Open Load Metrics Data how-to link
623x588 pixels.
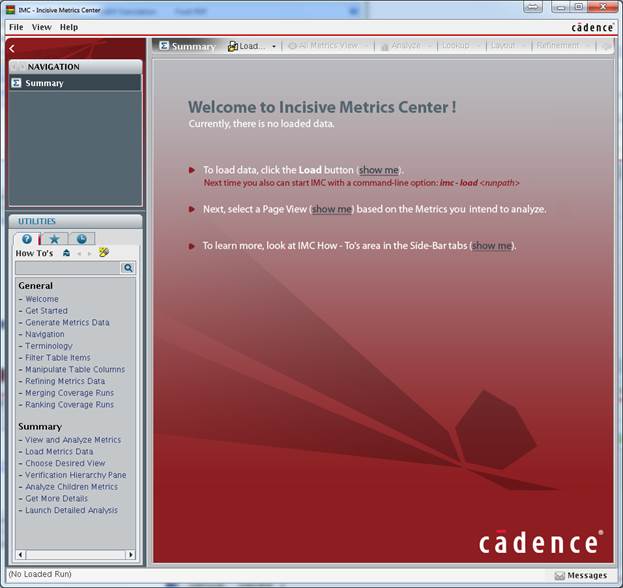[59, 452]
